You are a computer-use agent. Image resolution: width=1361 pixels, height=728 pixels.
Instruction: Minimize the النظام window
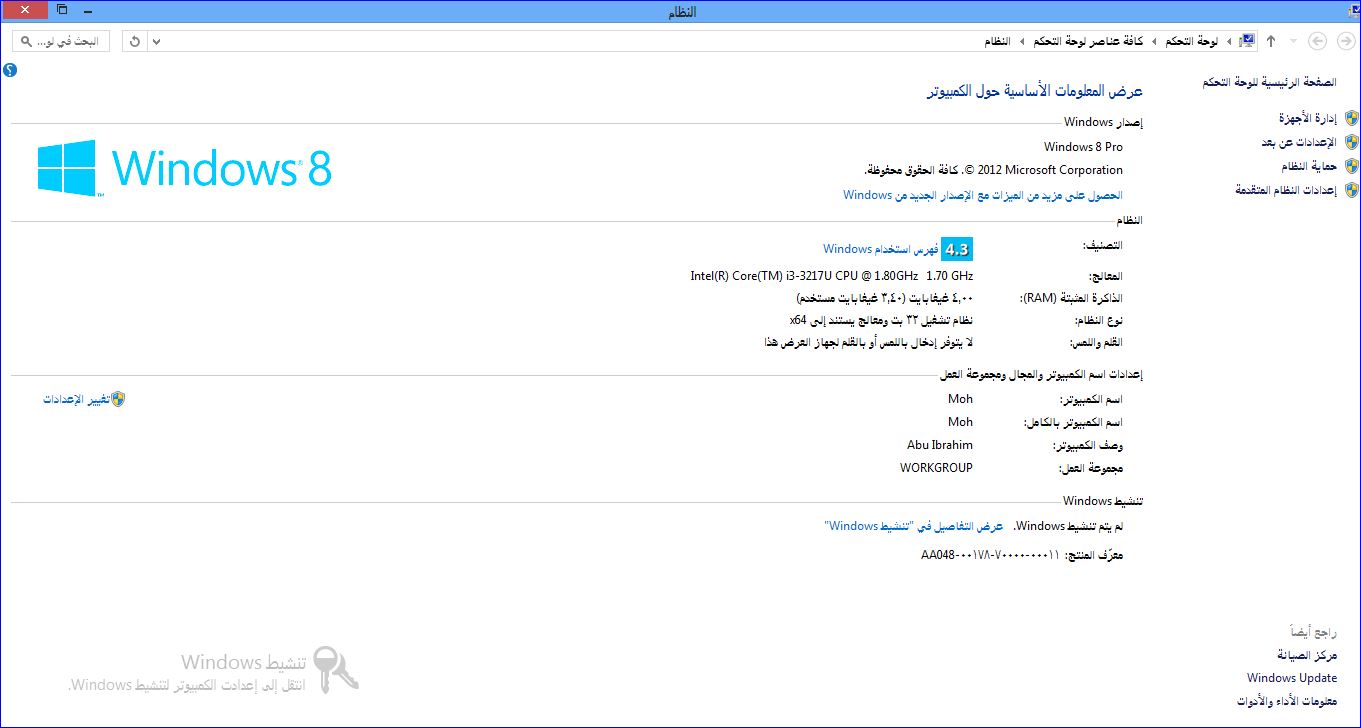tap(88, 10)
